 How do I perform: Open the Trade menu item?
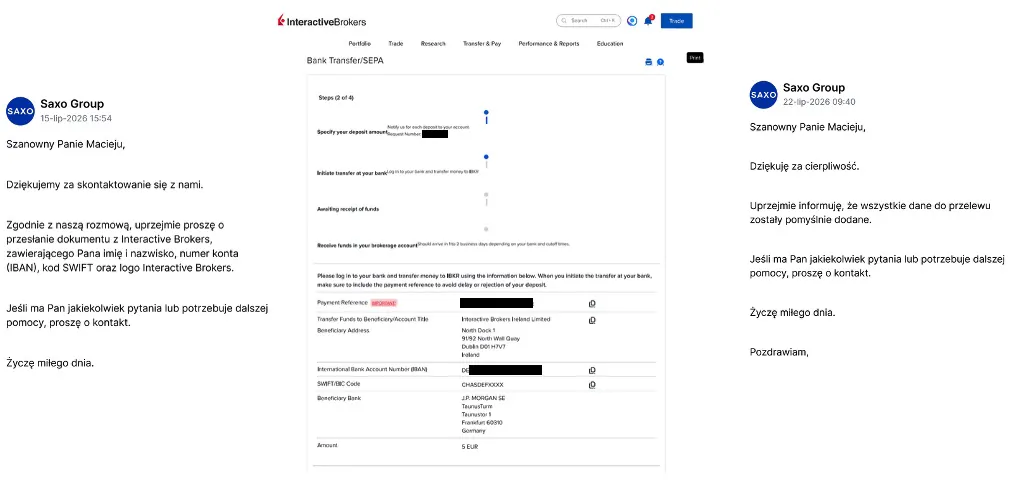tap(395, 44)
